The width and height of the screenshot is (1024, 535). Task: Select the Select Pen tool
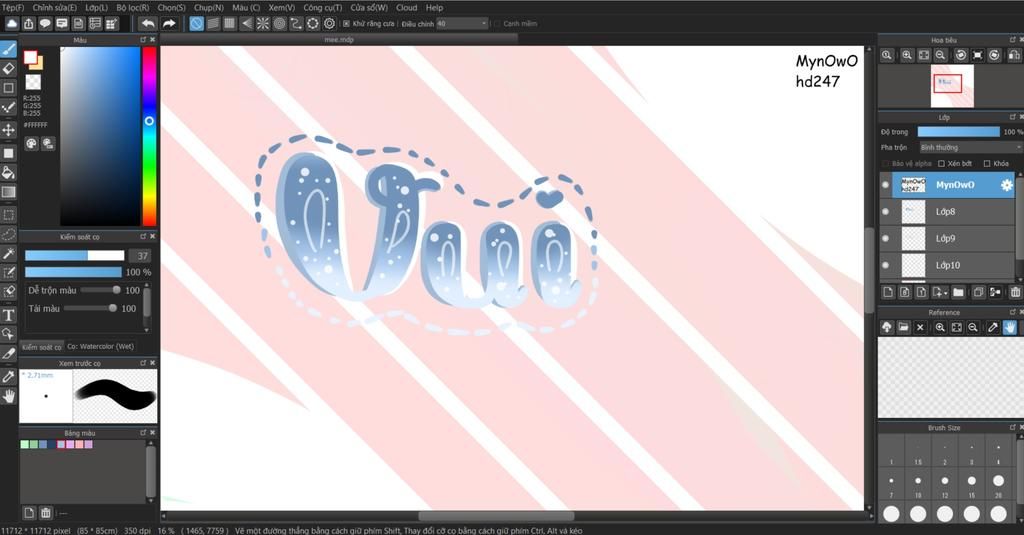point(8,272)
